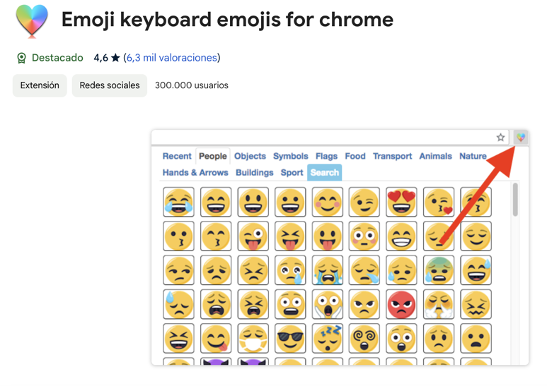Click the Redes sociales chip
The height and width of the screenshot is (386, 548).
[109, 85]
